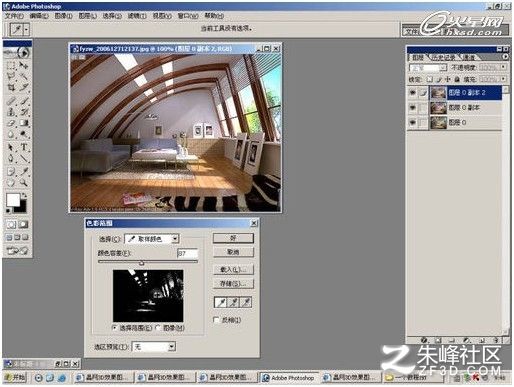Open the 选择 sampled colors dropdown
Screen dimensions: 514x387
pyautogui.click(x=152, y=239)
